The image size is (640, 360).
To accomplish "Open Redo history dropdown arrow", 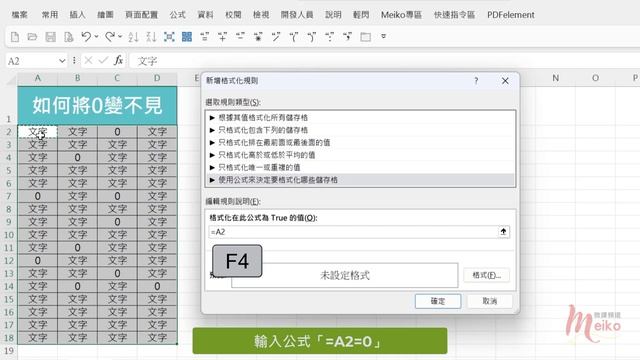I will 120,37.
